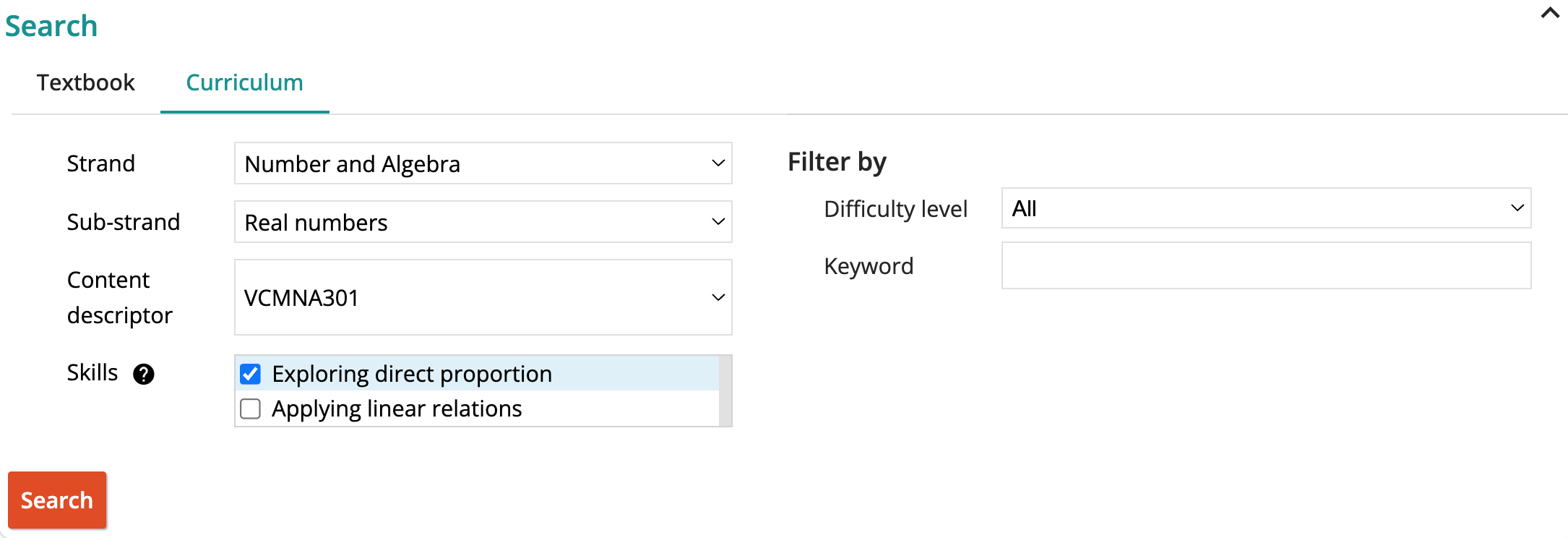Expand the Content descriptor VCMNA301 dropdown
Screen dimensions: 1568x538
pos(483,297)
